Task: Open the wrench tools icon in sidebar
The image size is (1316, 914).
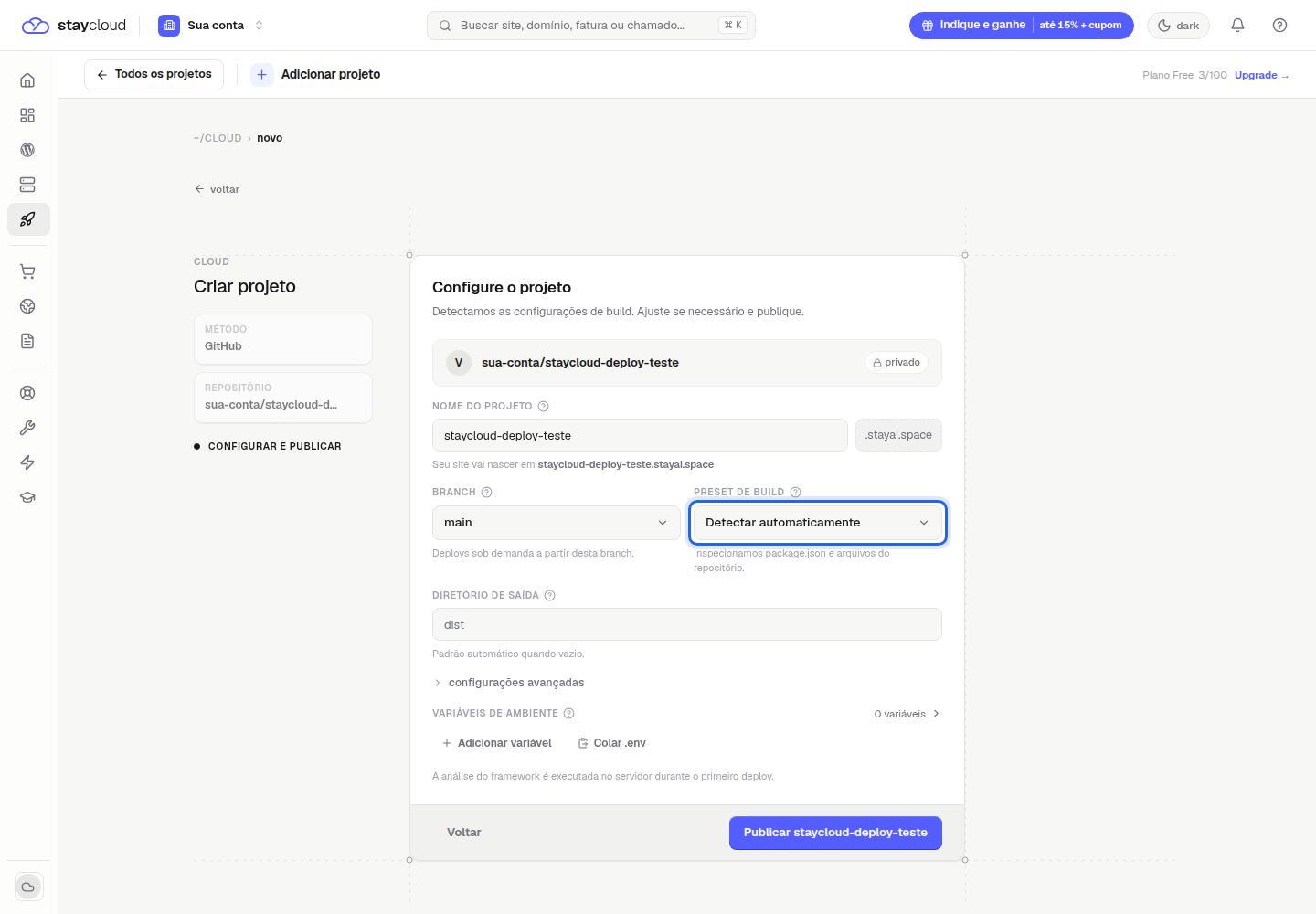Action: (27, 428)
